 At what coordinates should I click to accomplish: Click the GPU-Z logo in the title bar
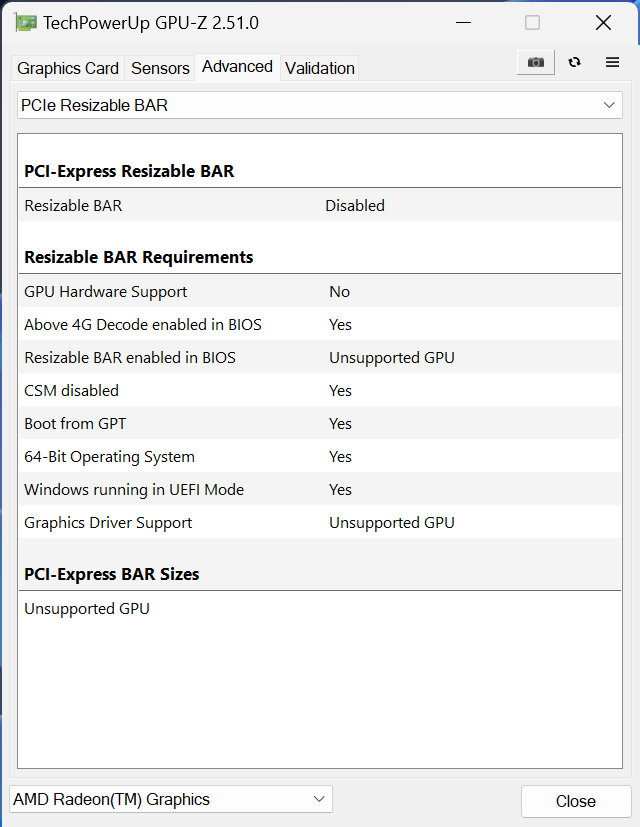25,21
